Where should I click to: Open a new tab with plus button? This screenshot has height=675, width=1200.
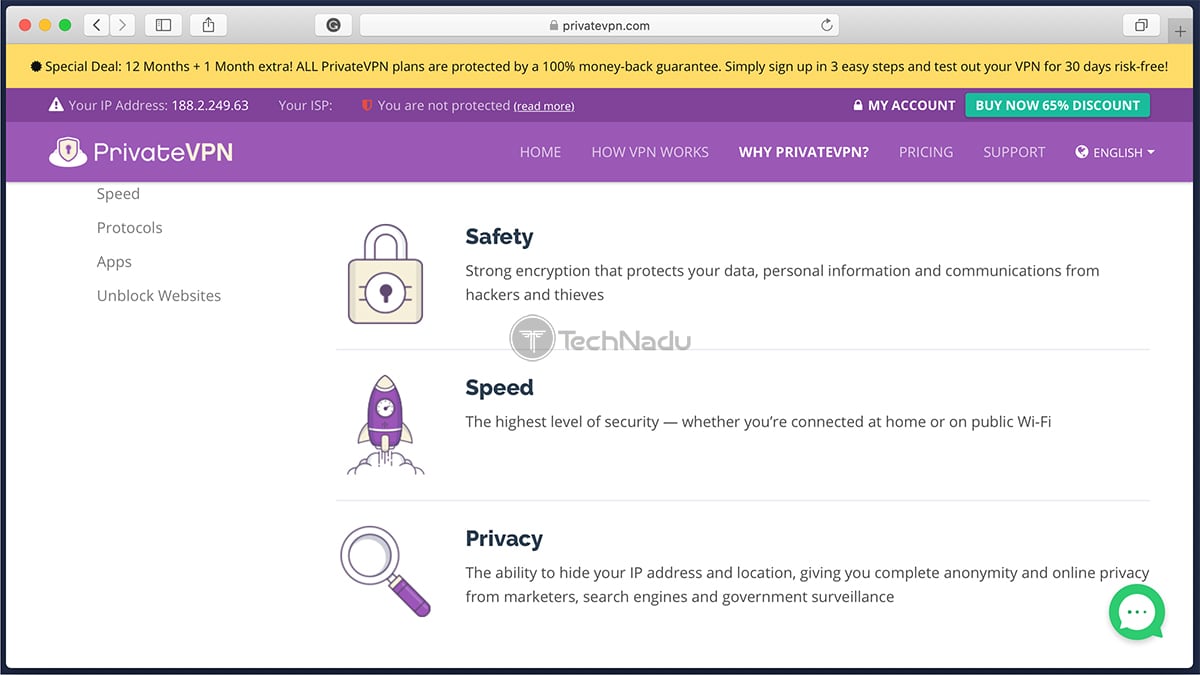[x=1181, y=31]
